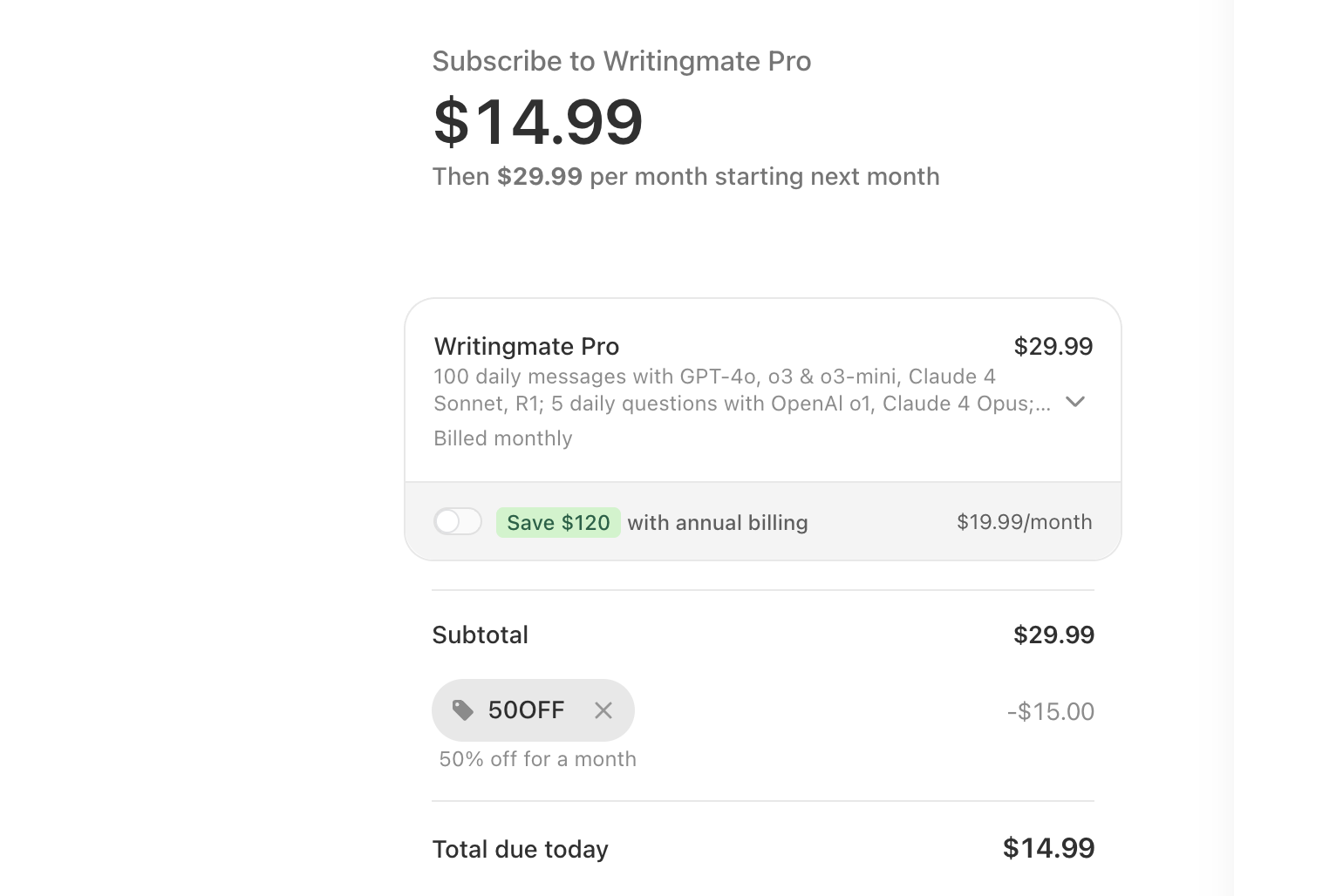Click the Writingmate Pro product name
This screenshot has height=896, width=1343.
click(x=527, y=346)
